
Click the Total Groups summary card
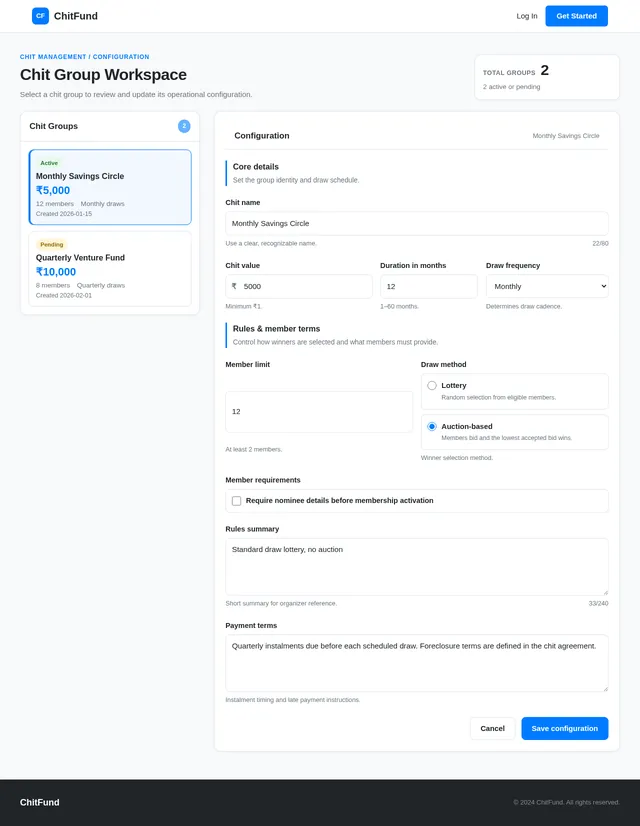pyautogui.click(x=547, y=77)
